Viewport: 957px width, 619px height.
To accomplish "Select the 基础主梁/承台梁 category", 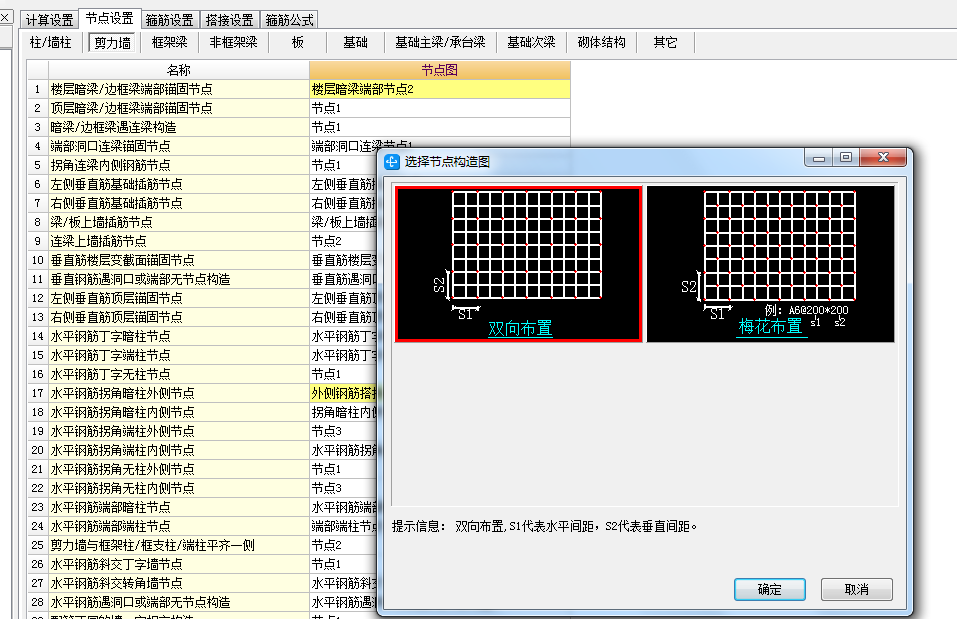I will (x=440, y=42).
